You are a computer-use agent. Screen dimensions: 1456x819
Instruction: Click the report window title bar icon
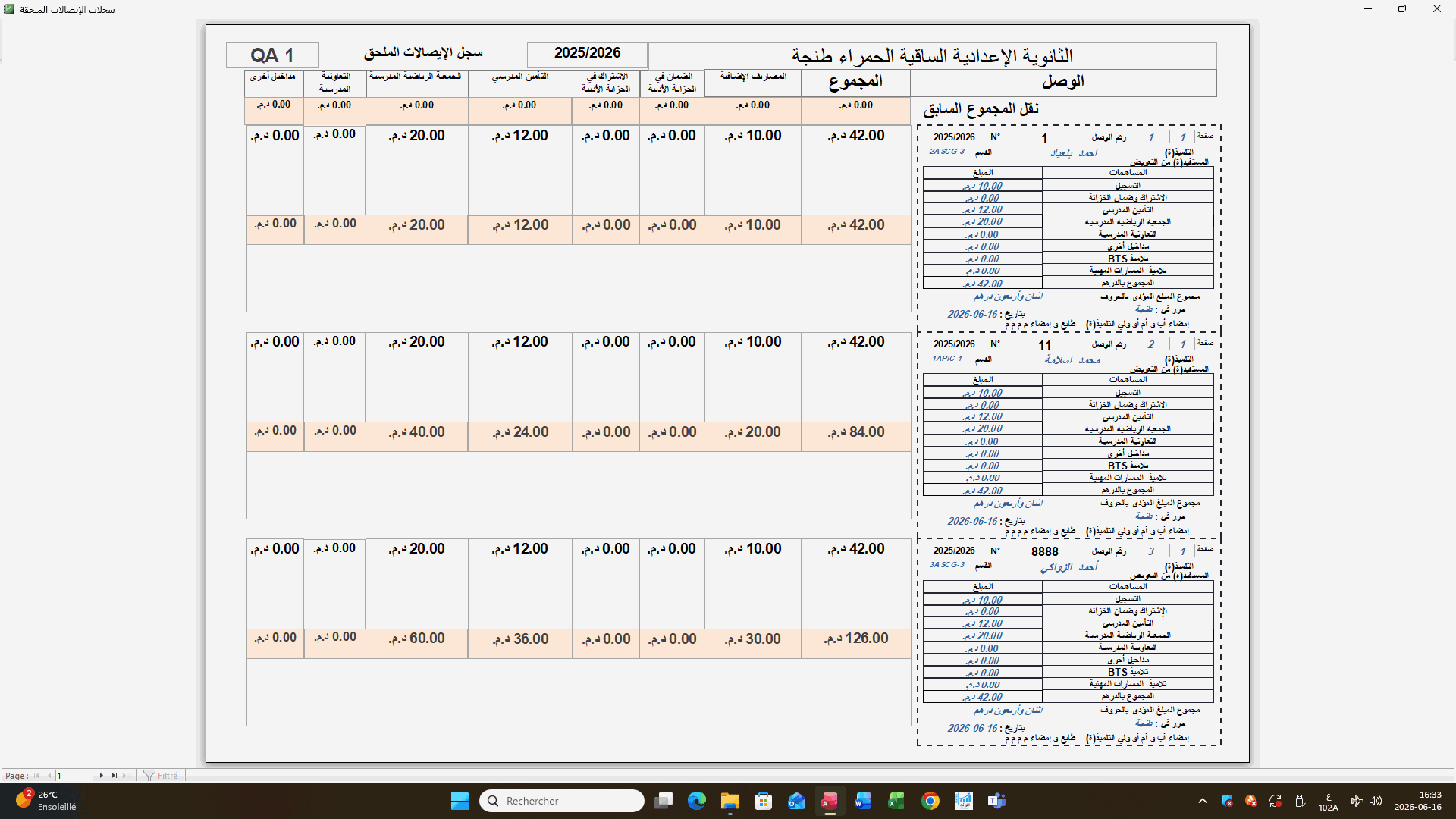coord(9,9)
